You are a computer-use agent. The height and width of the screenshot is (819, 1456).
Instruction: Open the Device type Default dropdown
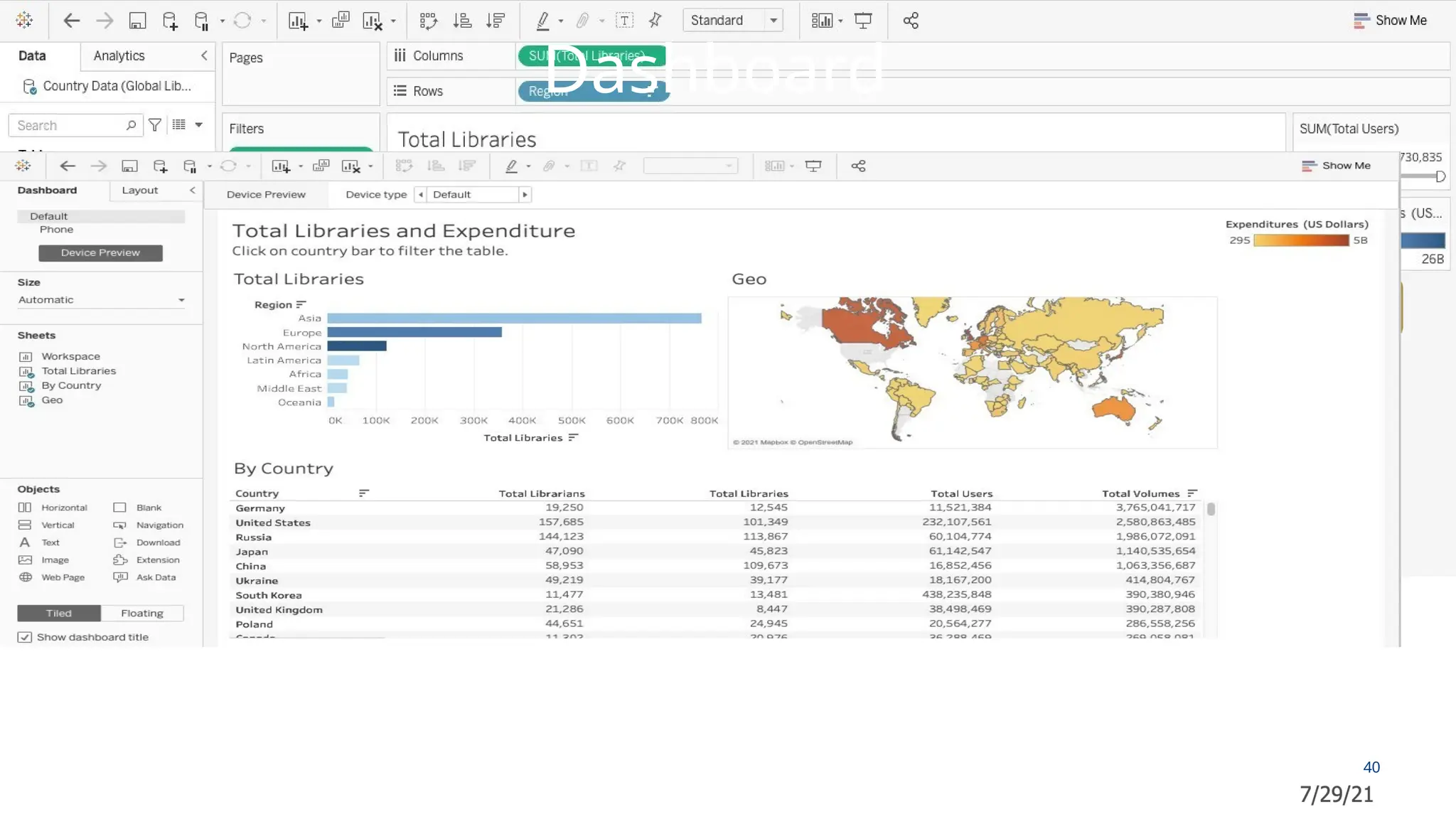(473, 195)
